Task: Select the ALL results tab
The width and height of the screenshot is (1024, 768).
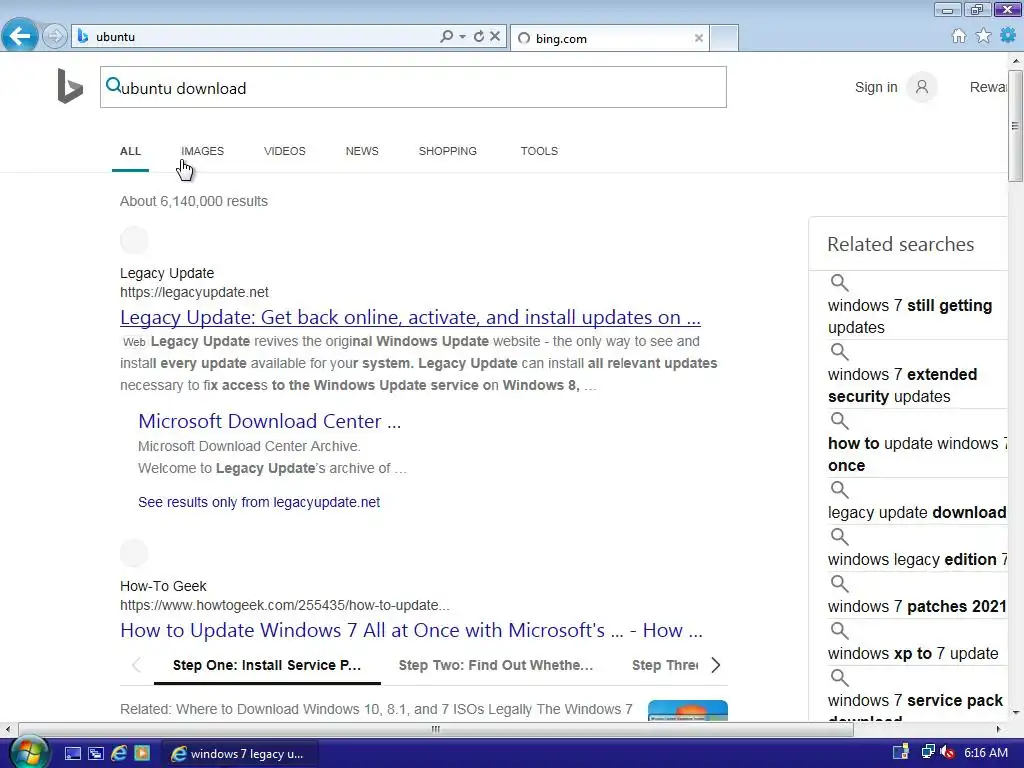Action: (130, 151)
